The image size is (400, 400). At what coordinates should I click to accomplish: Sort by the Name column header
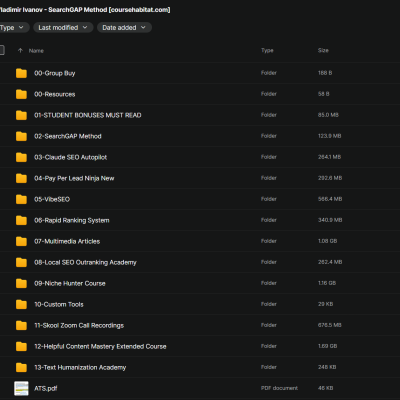click(x=36, y=51)
